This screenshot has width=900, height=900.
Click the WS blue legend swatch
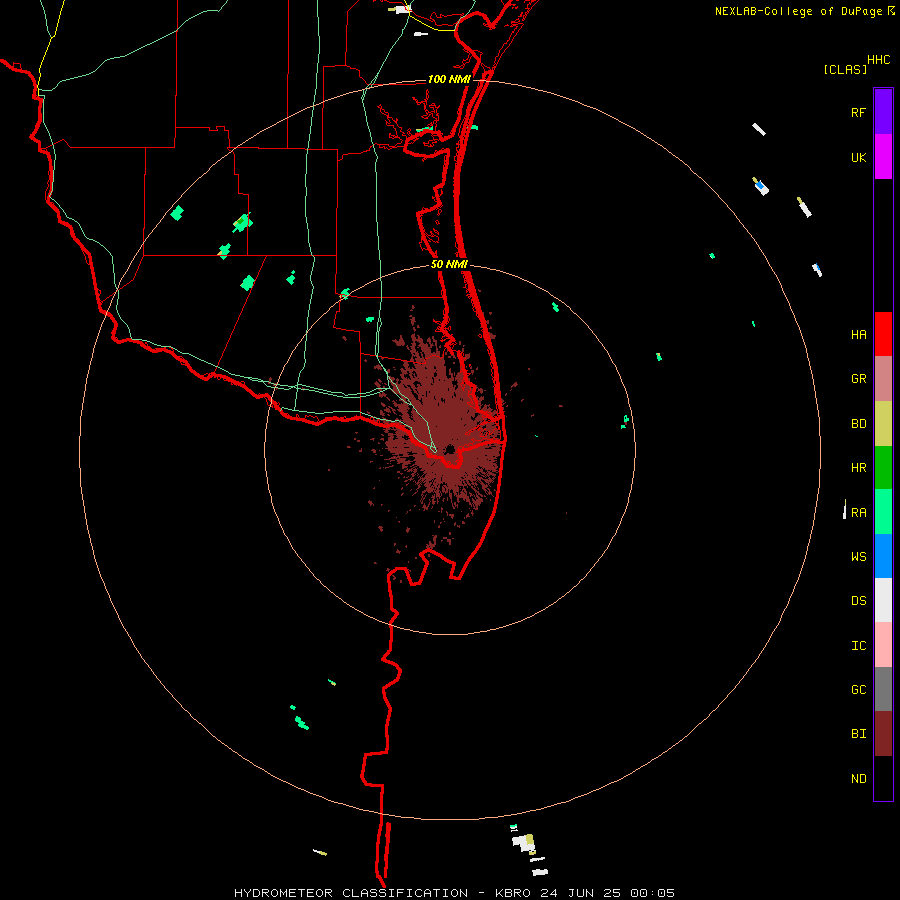click(883, 556)
